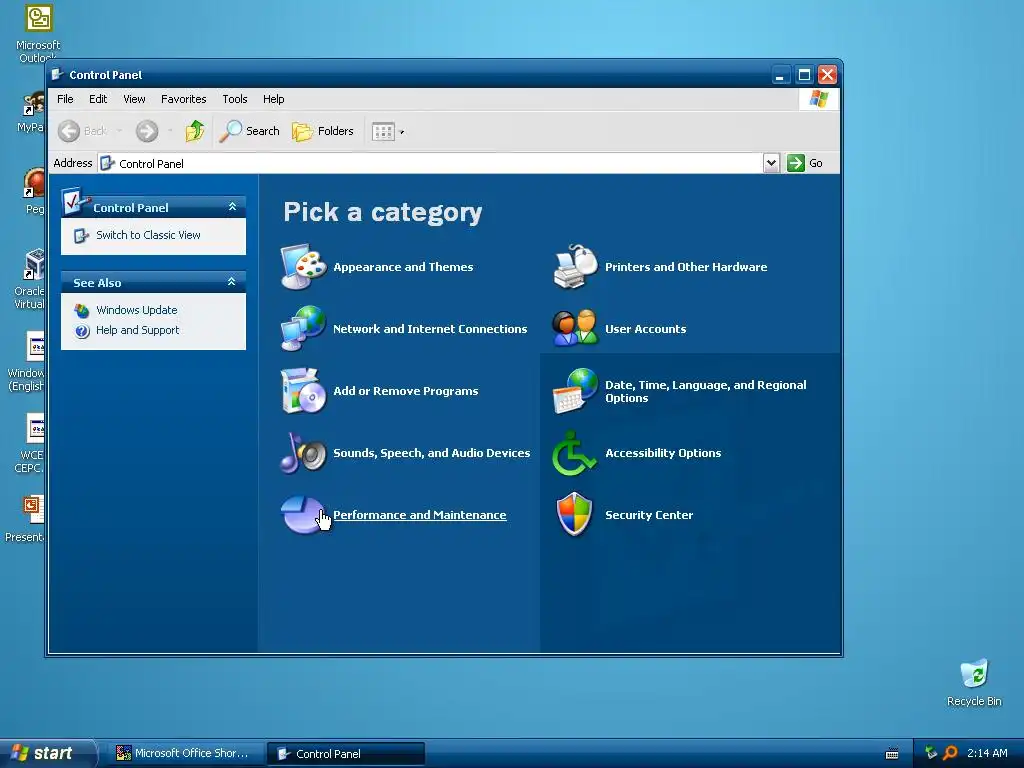Click the keyboard icon in the taskbar

(891, 754)
